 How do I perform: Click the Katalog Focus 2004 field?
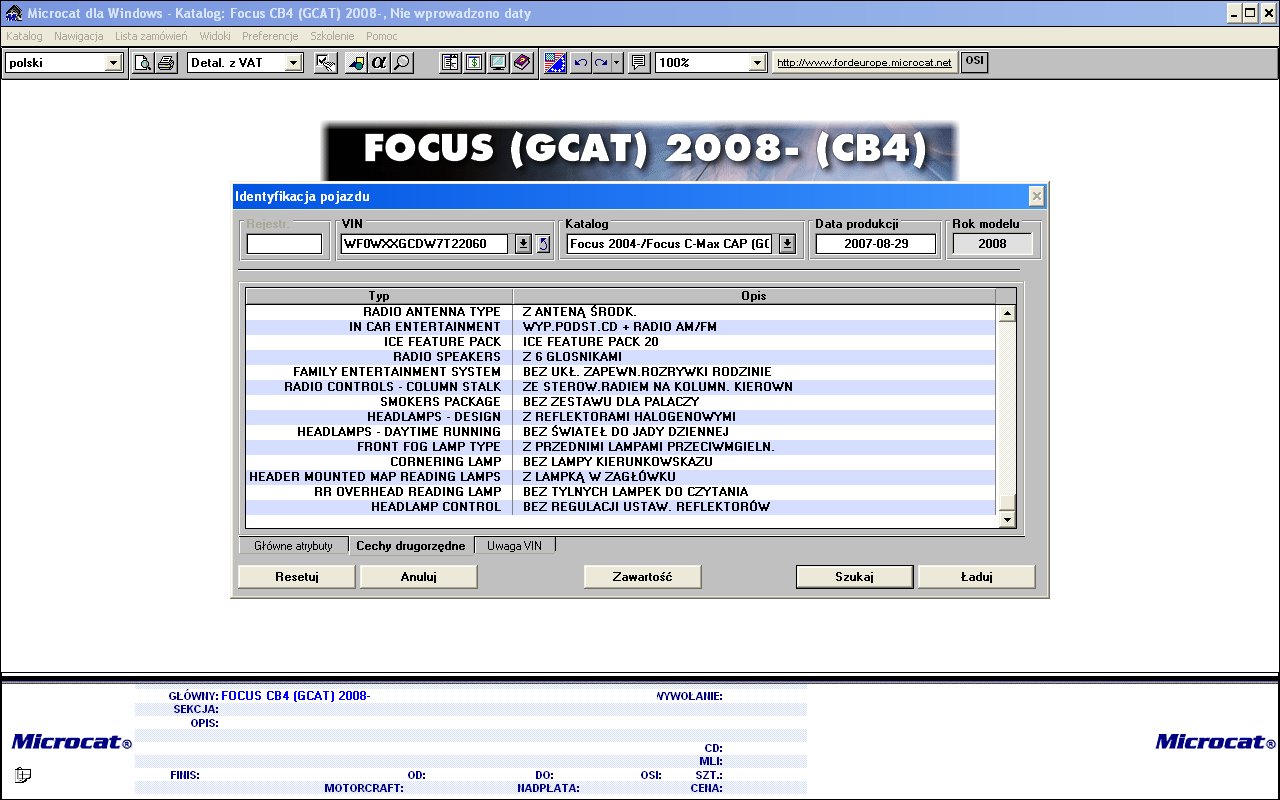[670, 244]
